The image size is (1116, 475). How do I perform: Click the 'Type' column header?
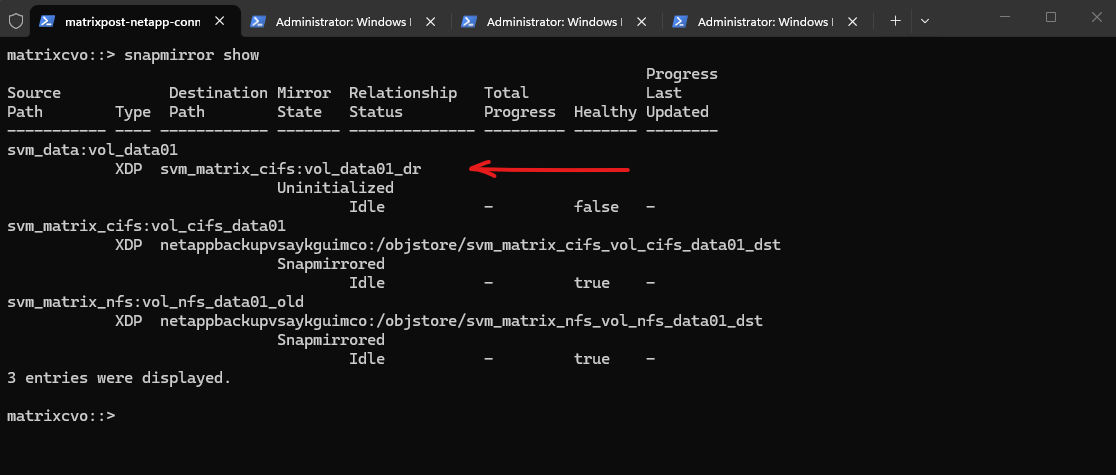coord(132,112)
